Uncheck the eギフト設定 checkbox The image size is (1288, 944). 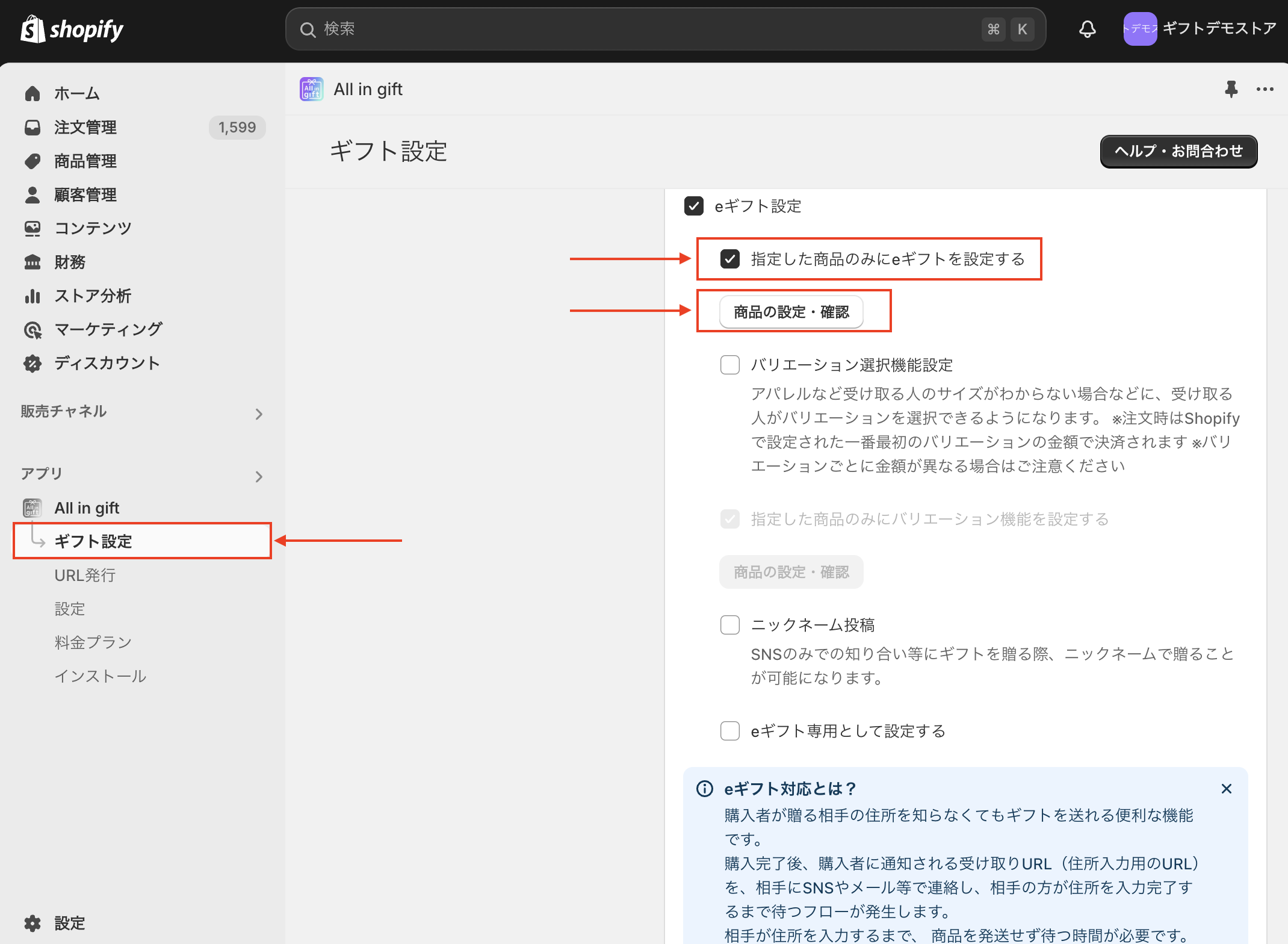(x=694, y=206)
